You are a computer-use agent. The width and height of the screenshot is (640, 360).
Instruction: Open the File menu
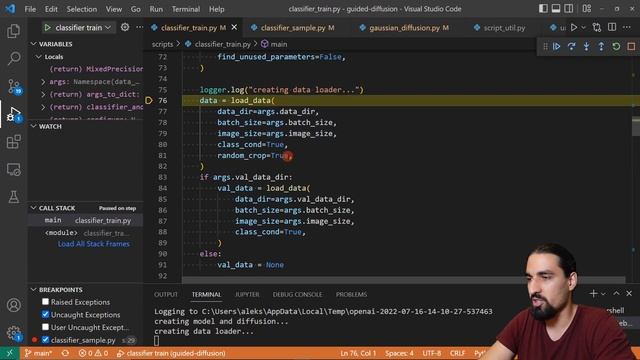click(30, 9)
